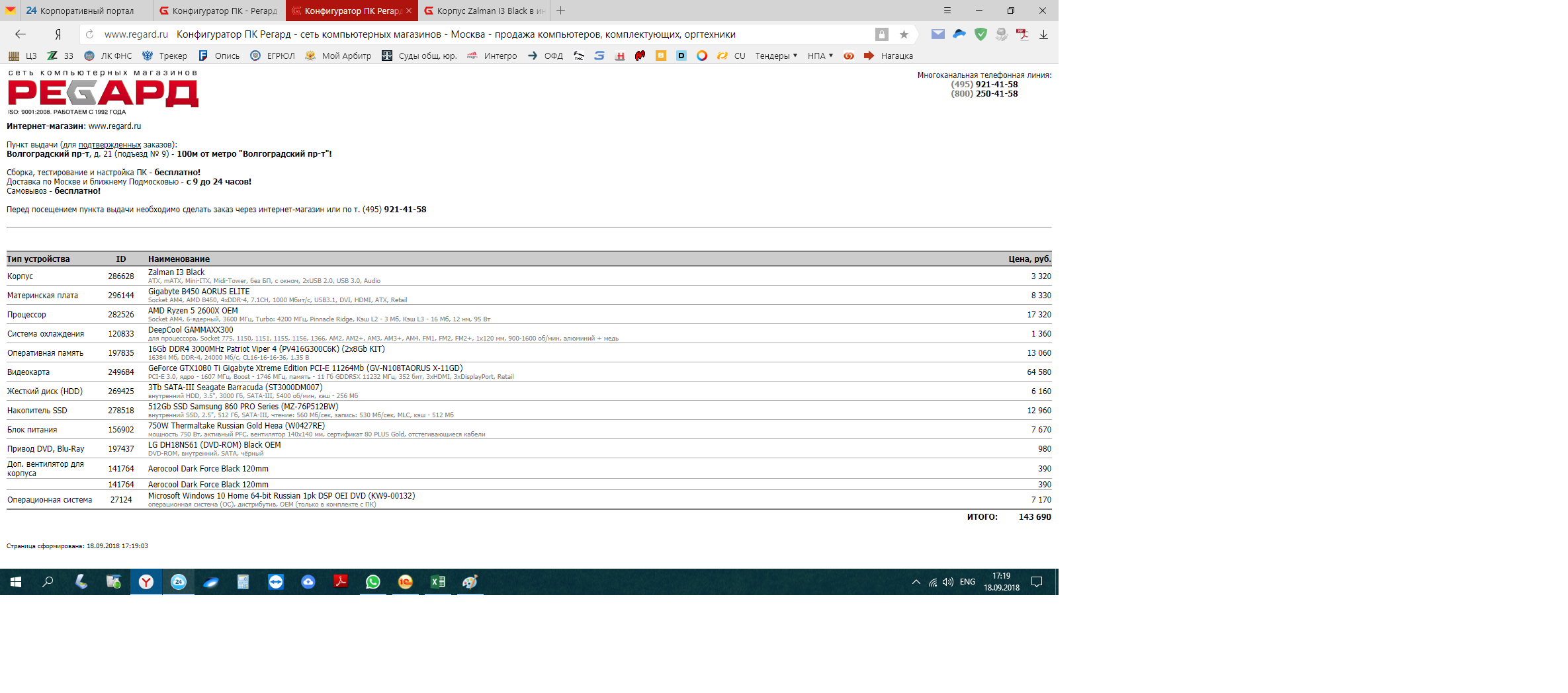Expand the НПА bookmarks folder
Viewport: 1568px width, 693px height.
click(820, 56)
